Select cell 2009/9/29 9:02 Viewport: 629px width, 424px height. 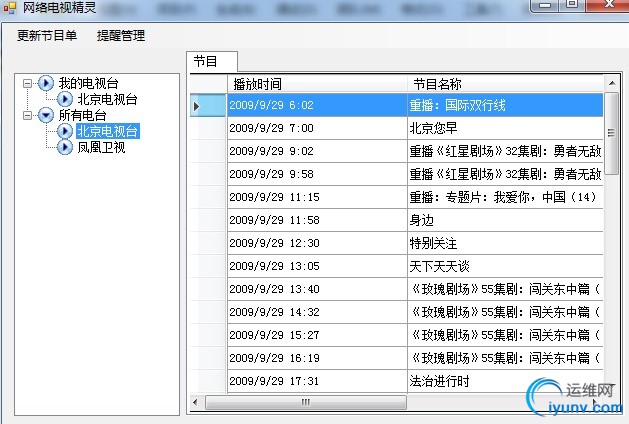click(x=317, y=151)
